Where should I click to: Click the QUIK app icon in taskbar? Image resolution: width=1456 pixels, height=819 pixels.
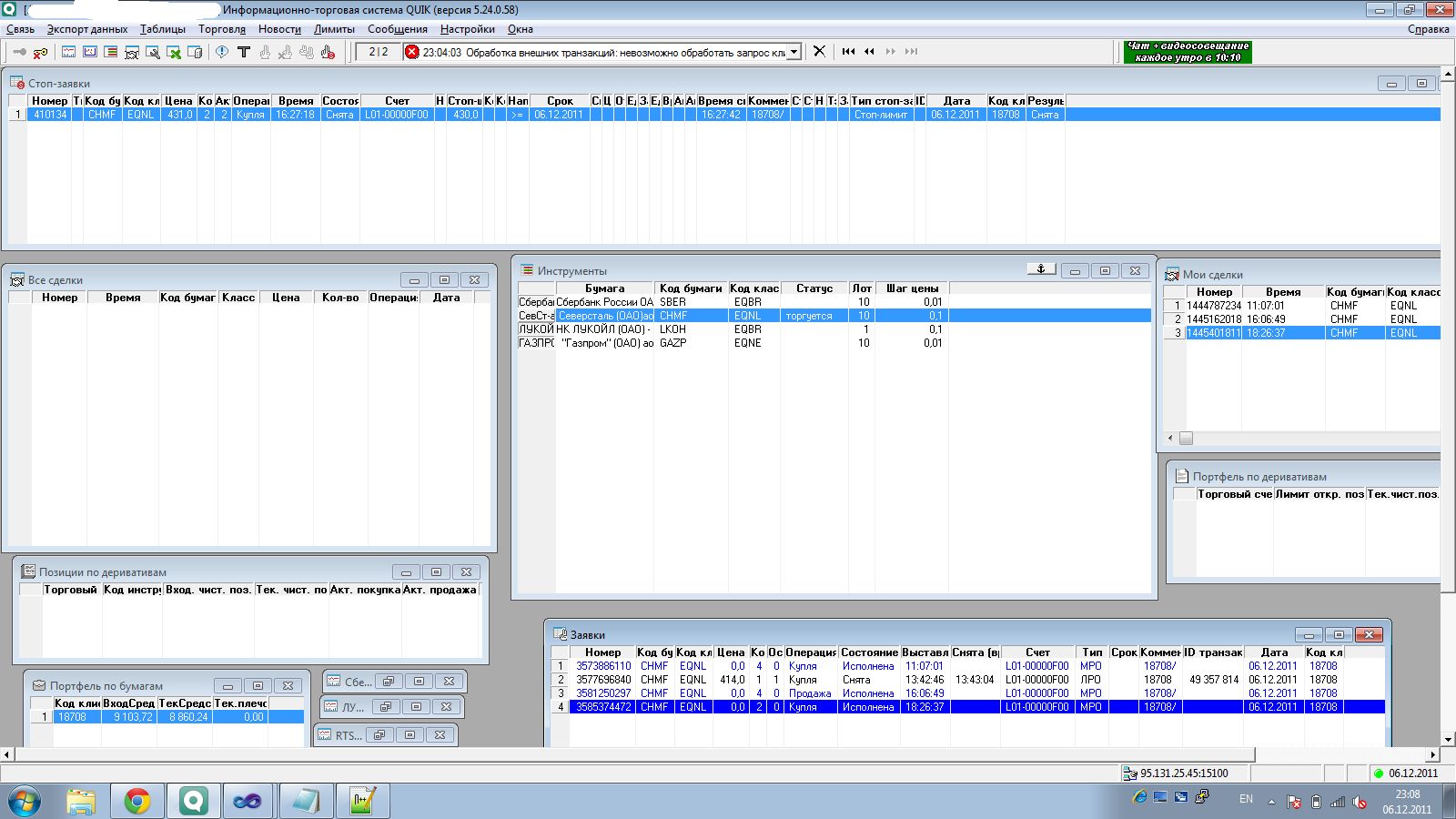(x=194, y=801)
